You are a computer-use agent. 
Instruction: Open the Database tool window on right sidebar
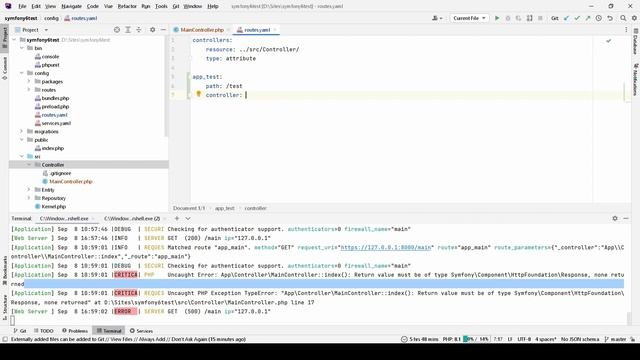tap(636, 42)
